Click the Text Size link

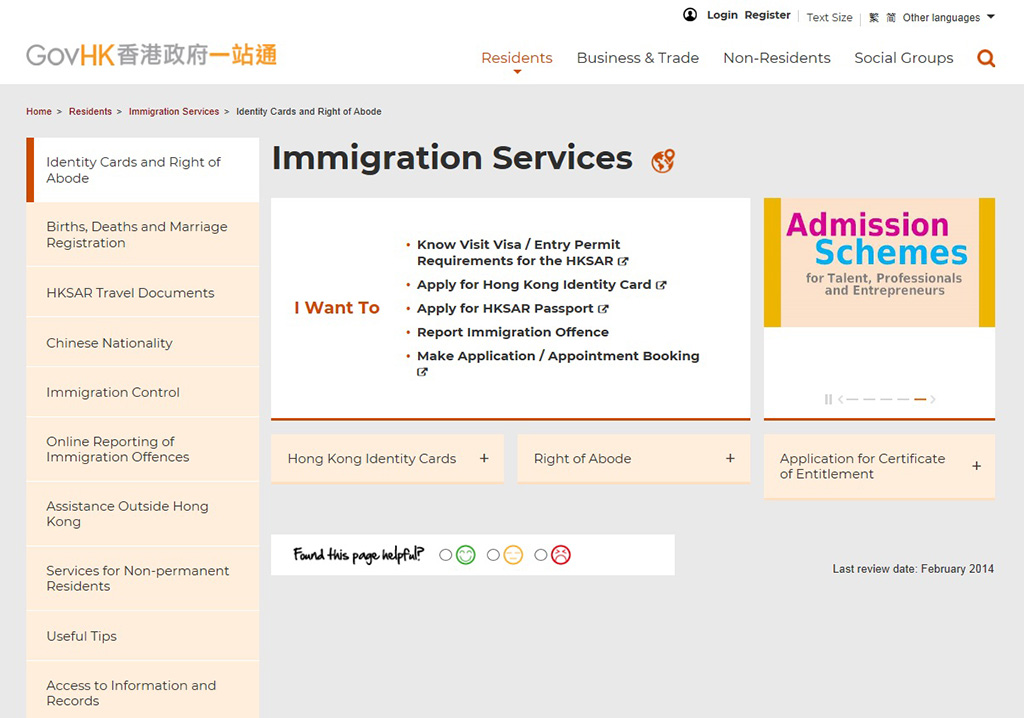[x=829, y=18]
